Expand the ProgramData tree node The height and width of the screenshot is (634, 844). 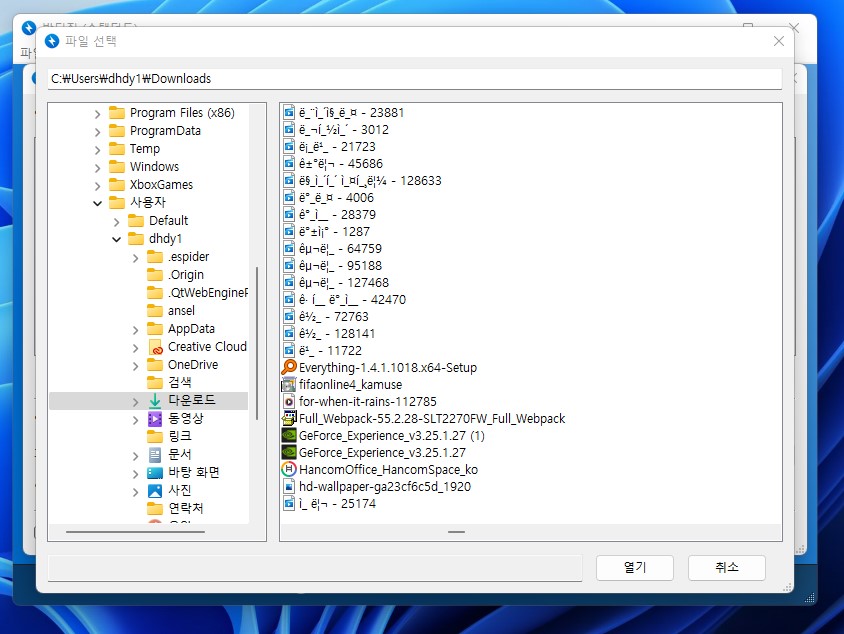click(x=97, y=132)
